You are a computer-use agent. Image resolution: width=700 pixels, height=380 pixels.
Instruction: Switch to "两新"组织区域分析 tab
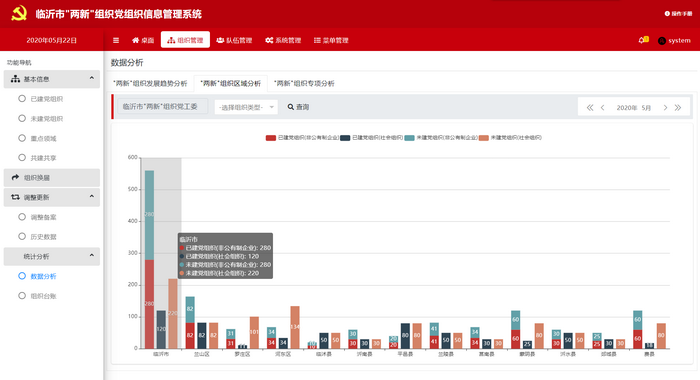coord(230,84)
